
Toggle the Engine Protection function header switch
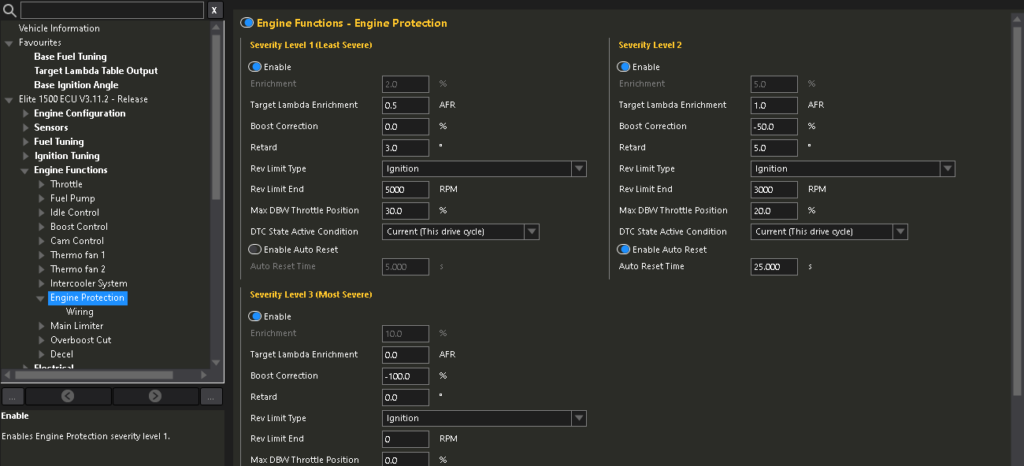pos(247,23)
